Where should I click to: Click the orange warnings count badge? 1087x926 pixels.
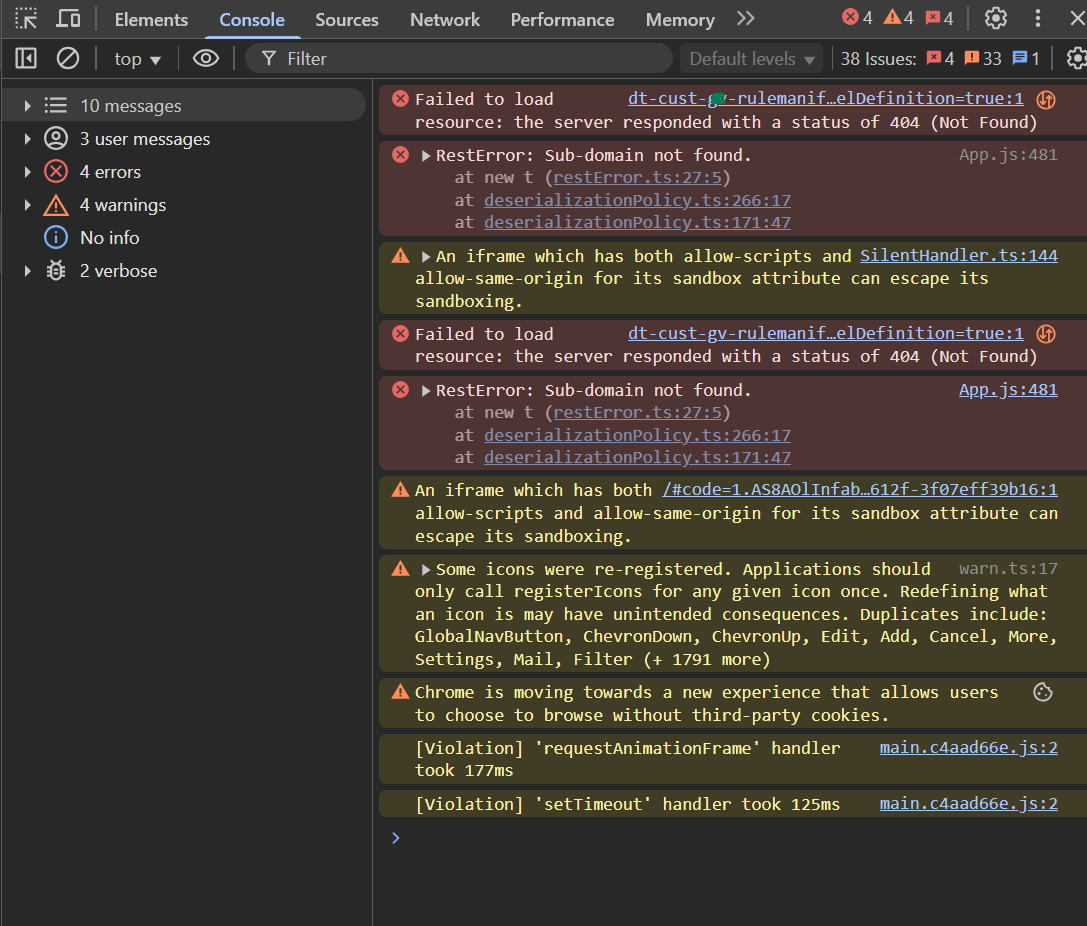coord(899,17)
